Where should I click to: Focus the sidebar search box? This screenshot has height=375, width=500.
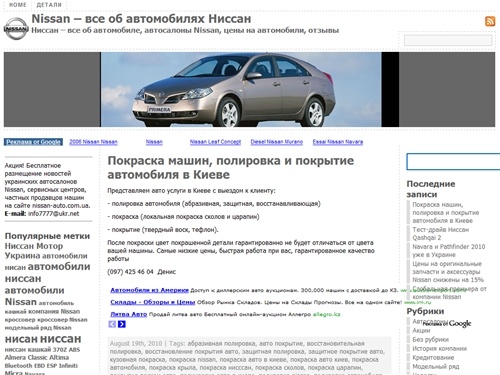point(453,162)
